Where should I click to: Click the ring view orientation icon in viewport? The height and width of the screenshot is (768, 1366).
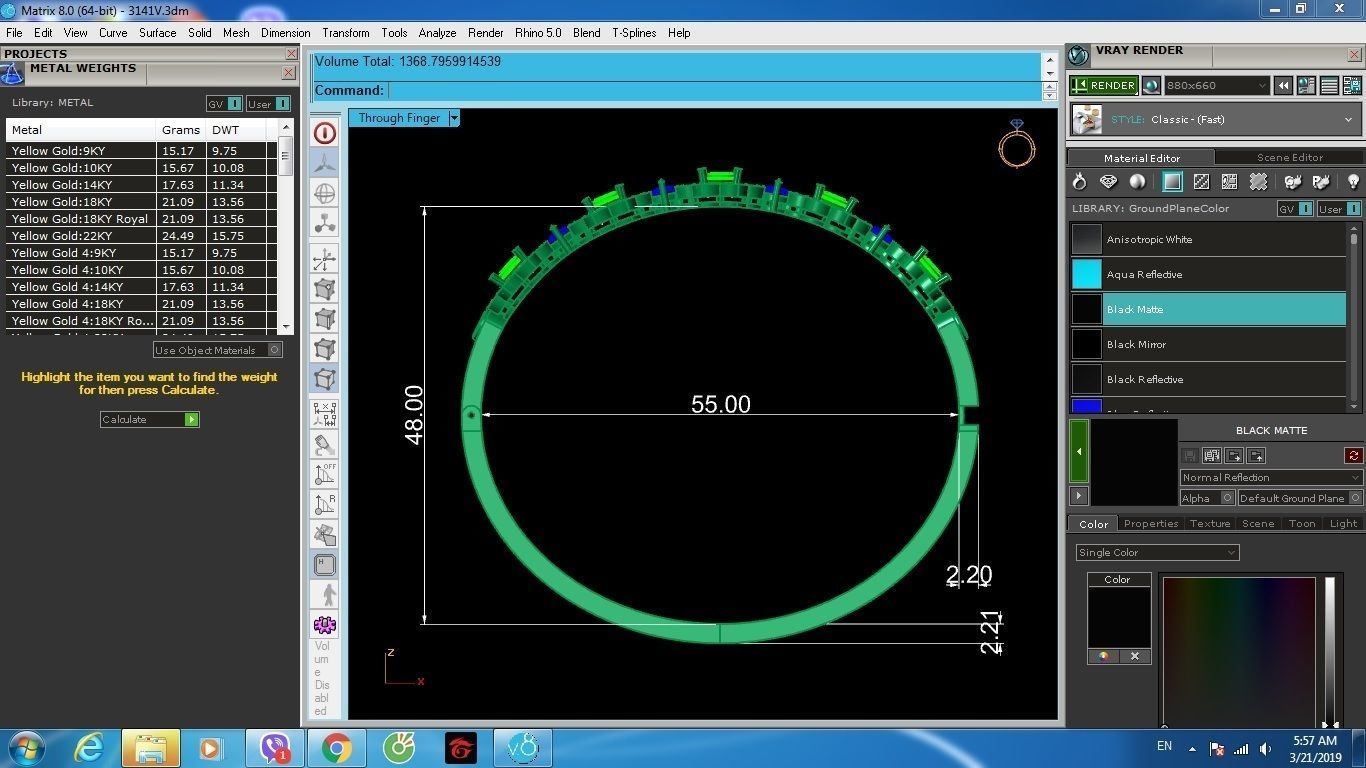[1016, 144]
